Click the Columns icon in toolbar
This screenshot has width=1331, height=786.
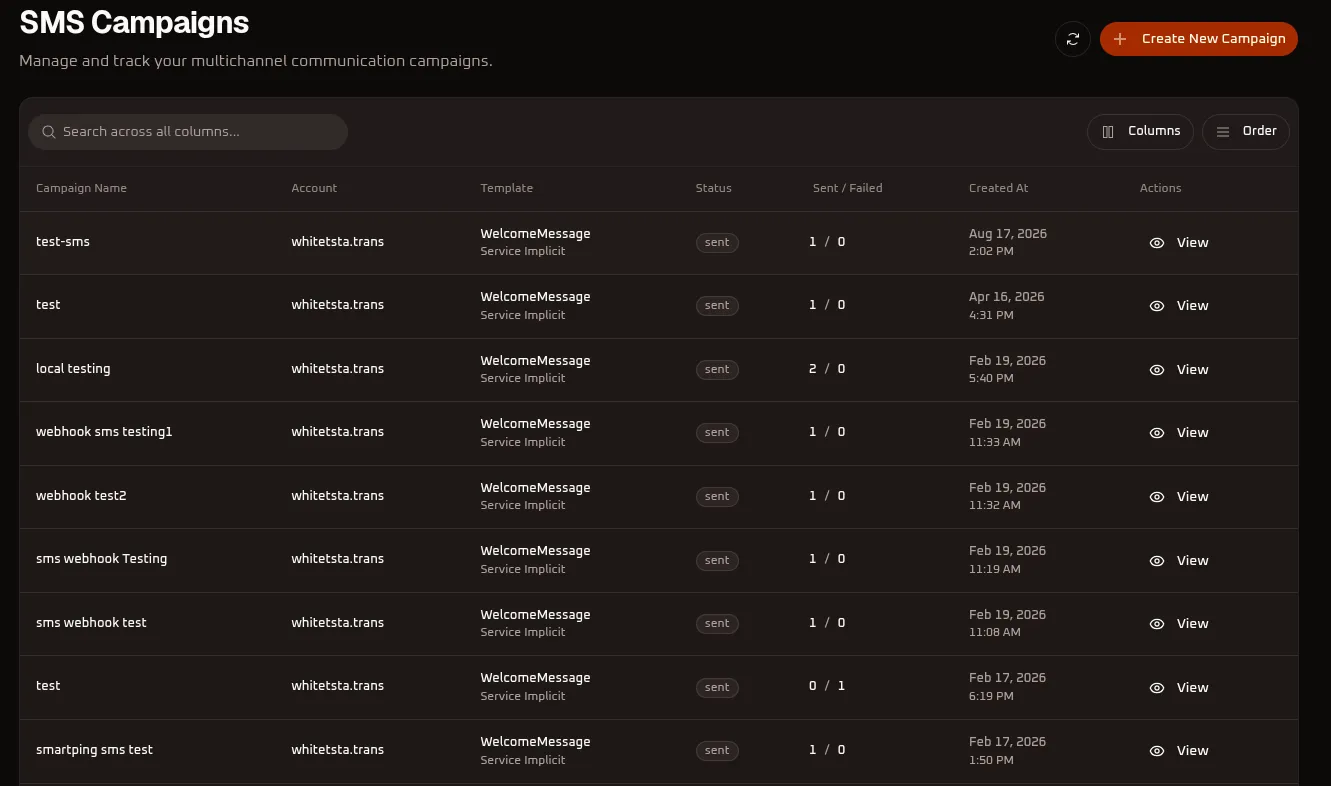point(1108,132)
